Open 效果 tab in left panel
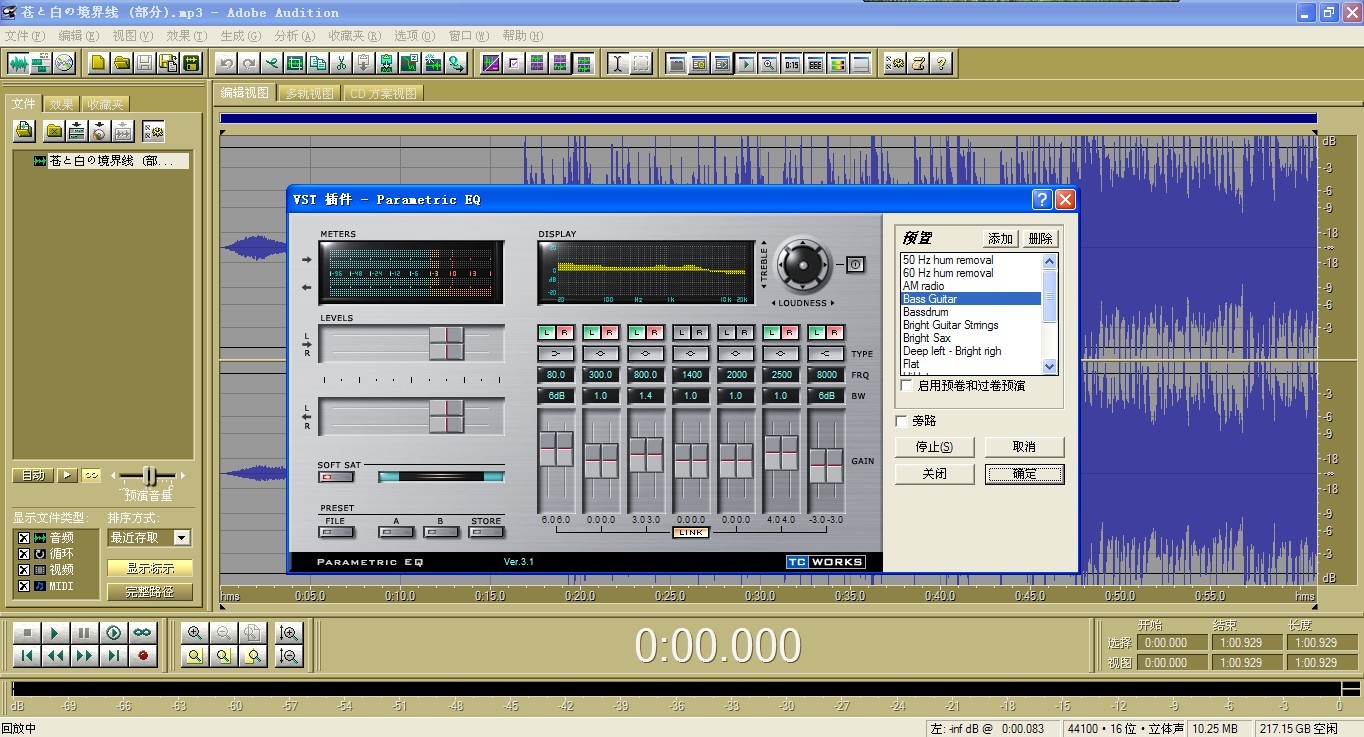 click(61, 104)
